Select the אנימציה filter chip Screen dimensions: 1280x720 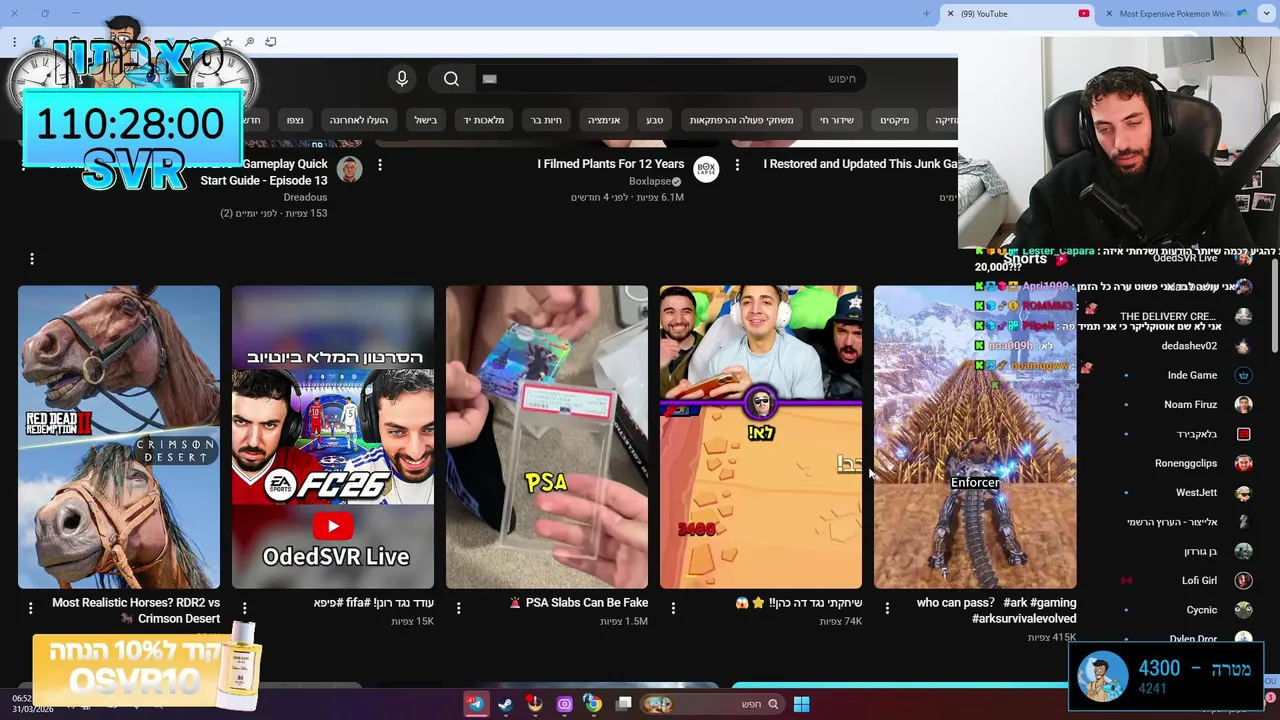click(604, 120)
